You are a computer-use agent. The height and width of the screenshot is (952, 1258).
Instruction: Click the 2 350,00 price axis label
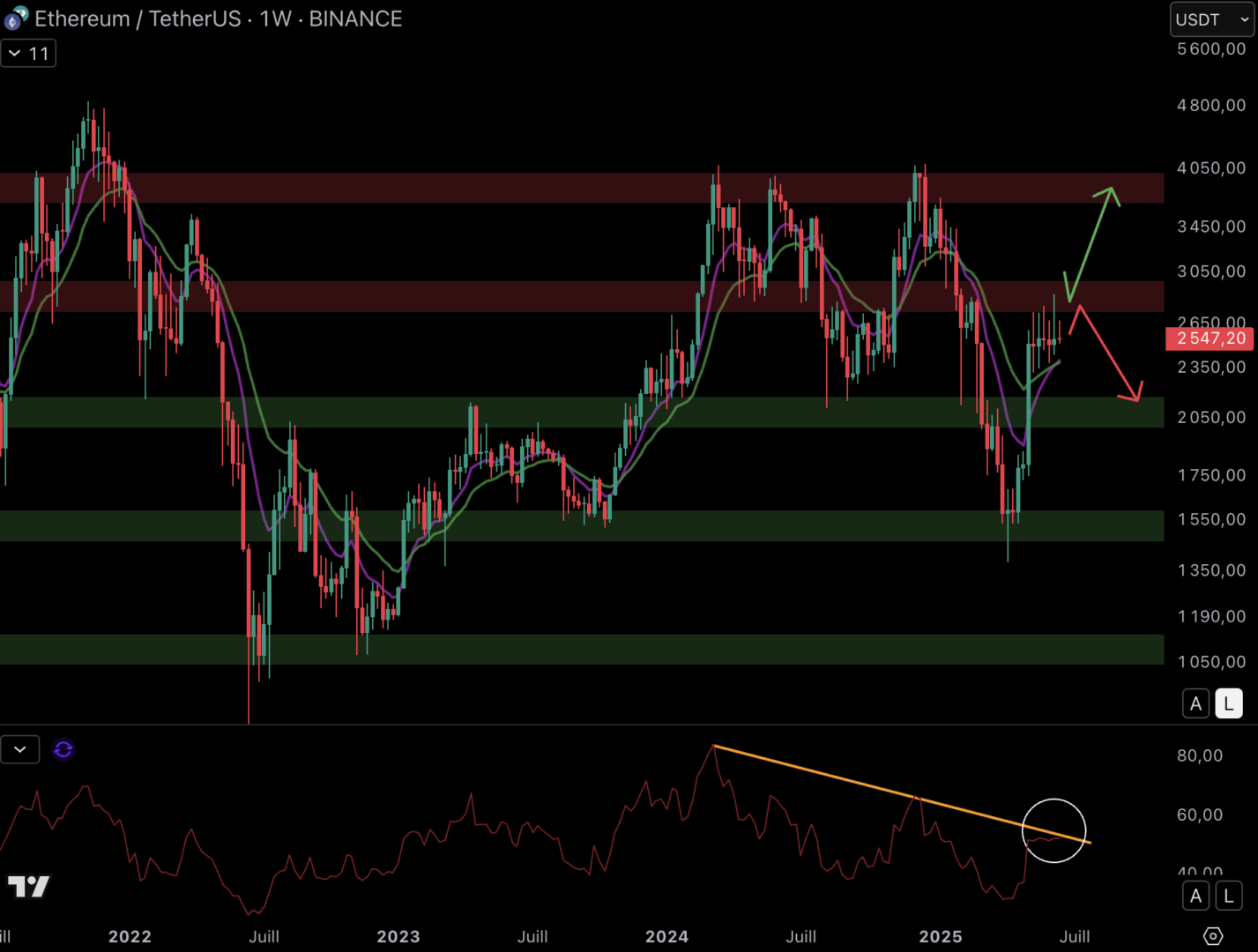tap(1212, 367)
